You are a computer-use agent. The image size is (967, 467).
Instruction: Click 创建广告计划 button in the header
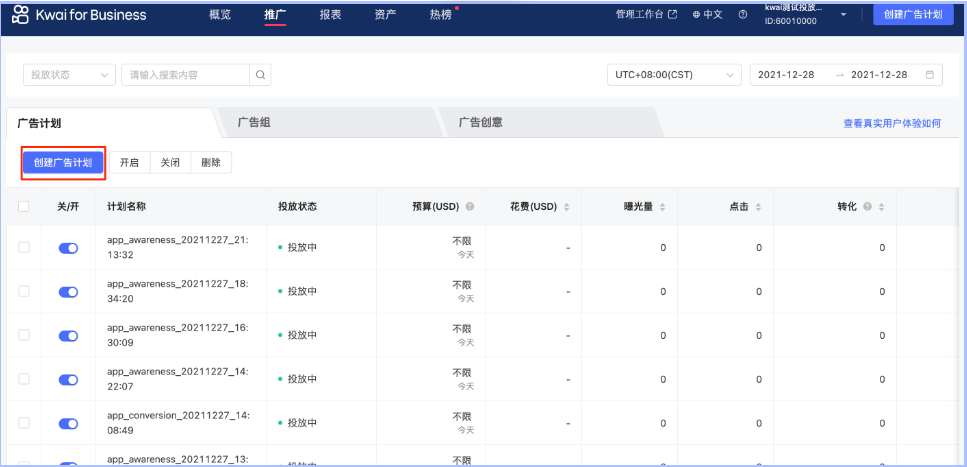coord(913,15)
